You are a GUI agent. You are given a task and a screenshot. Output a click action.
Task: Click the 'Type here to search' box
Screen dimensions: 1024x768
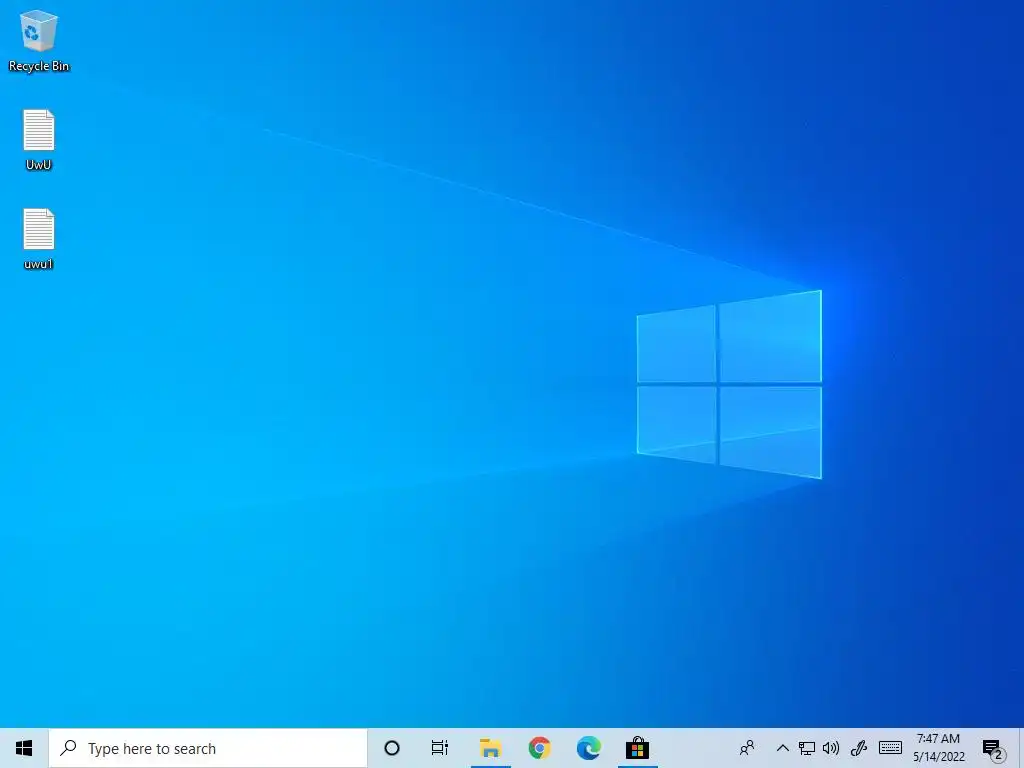tap(208, 748)
